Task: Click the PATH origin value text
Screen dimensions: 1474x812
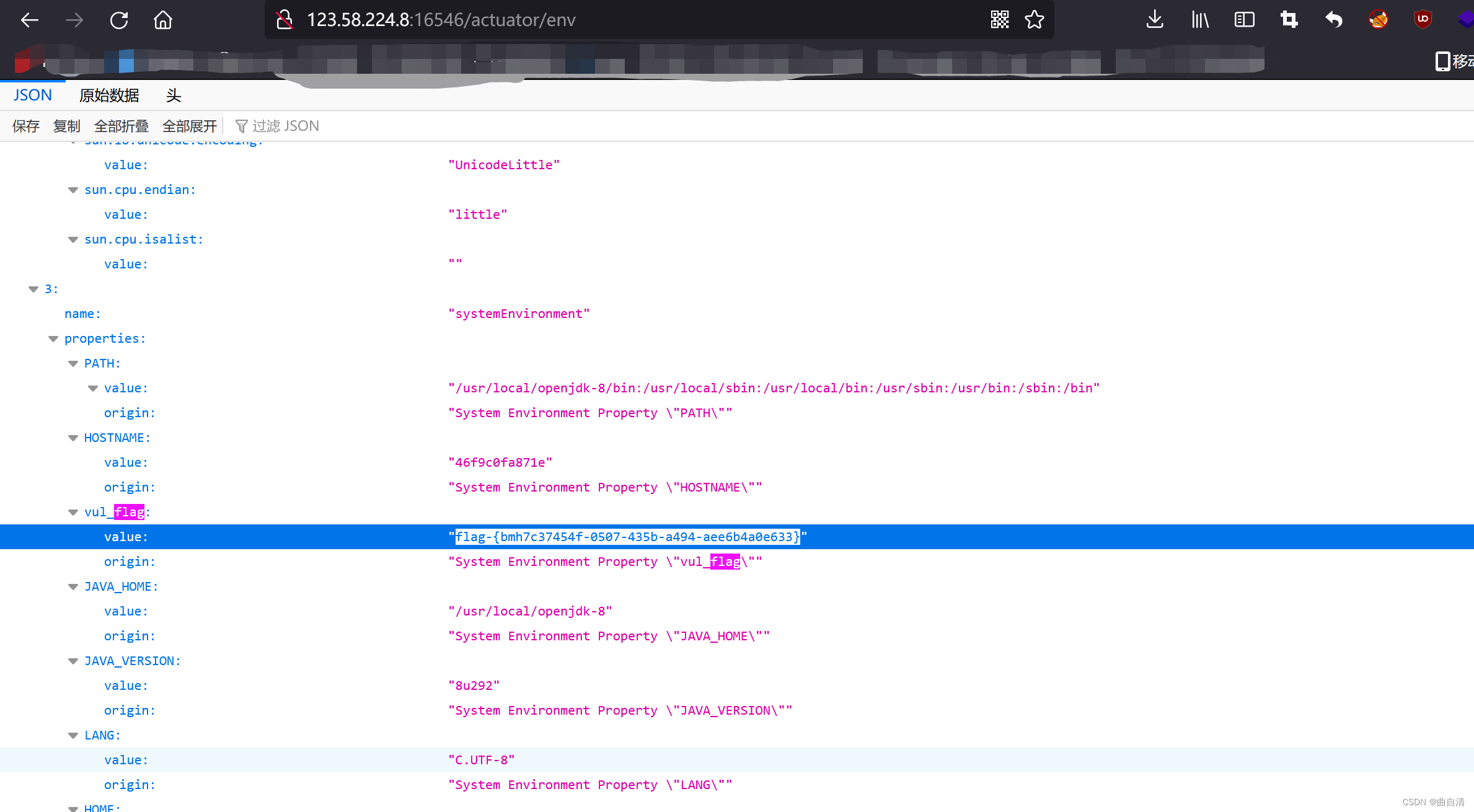Action: point(590,413)
